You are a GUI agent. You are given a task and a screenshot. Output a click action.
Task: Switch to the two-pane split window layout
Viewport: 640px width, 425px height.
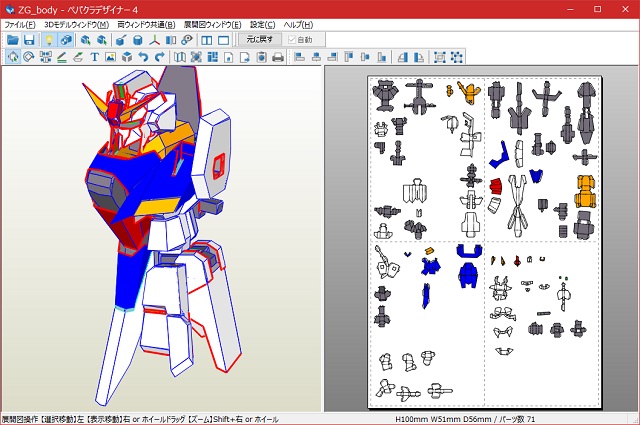click(207, 40)
